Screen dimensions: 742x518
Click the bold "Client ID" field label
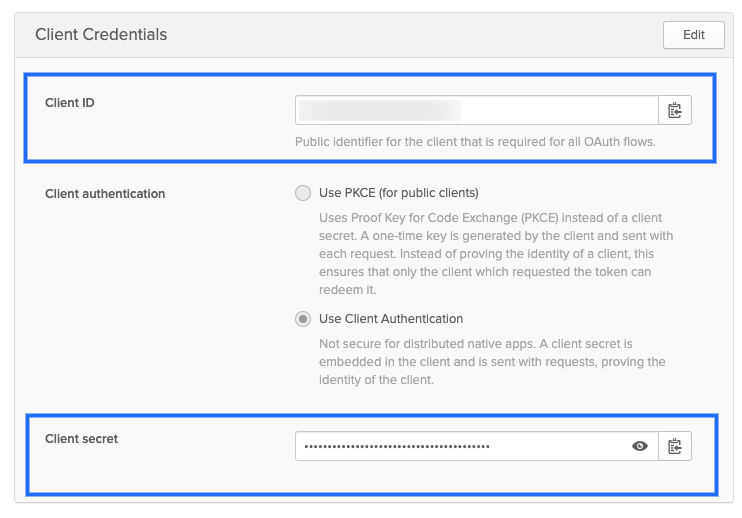70,103
